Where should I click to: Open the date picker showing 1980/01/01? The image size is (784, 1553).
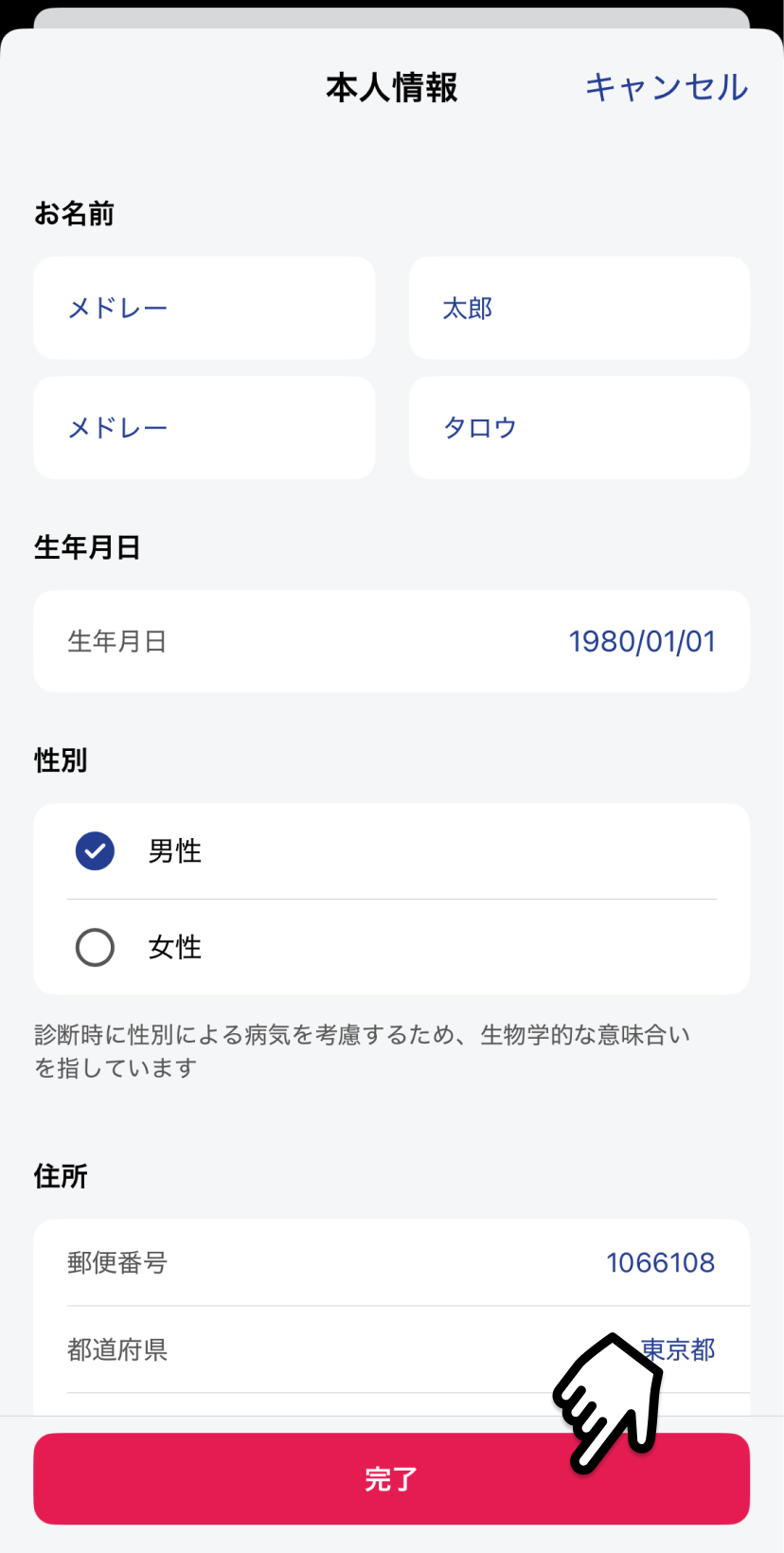pos(641,641)
